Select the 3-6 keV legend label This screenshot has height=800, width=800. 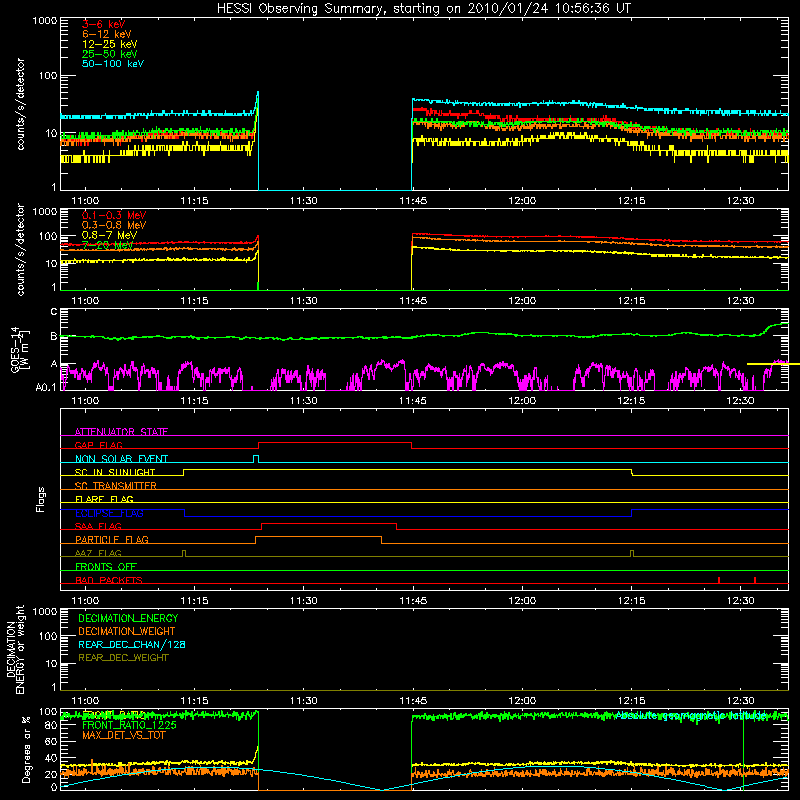point(104,24)
